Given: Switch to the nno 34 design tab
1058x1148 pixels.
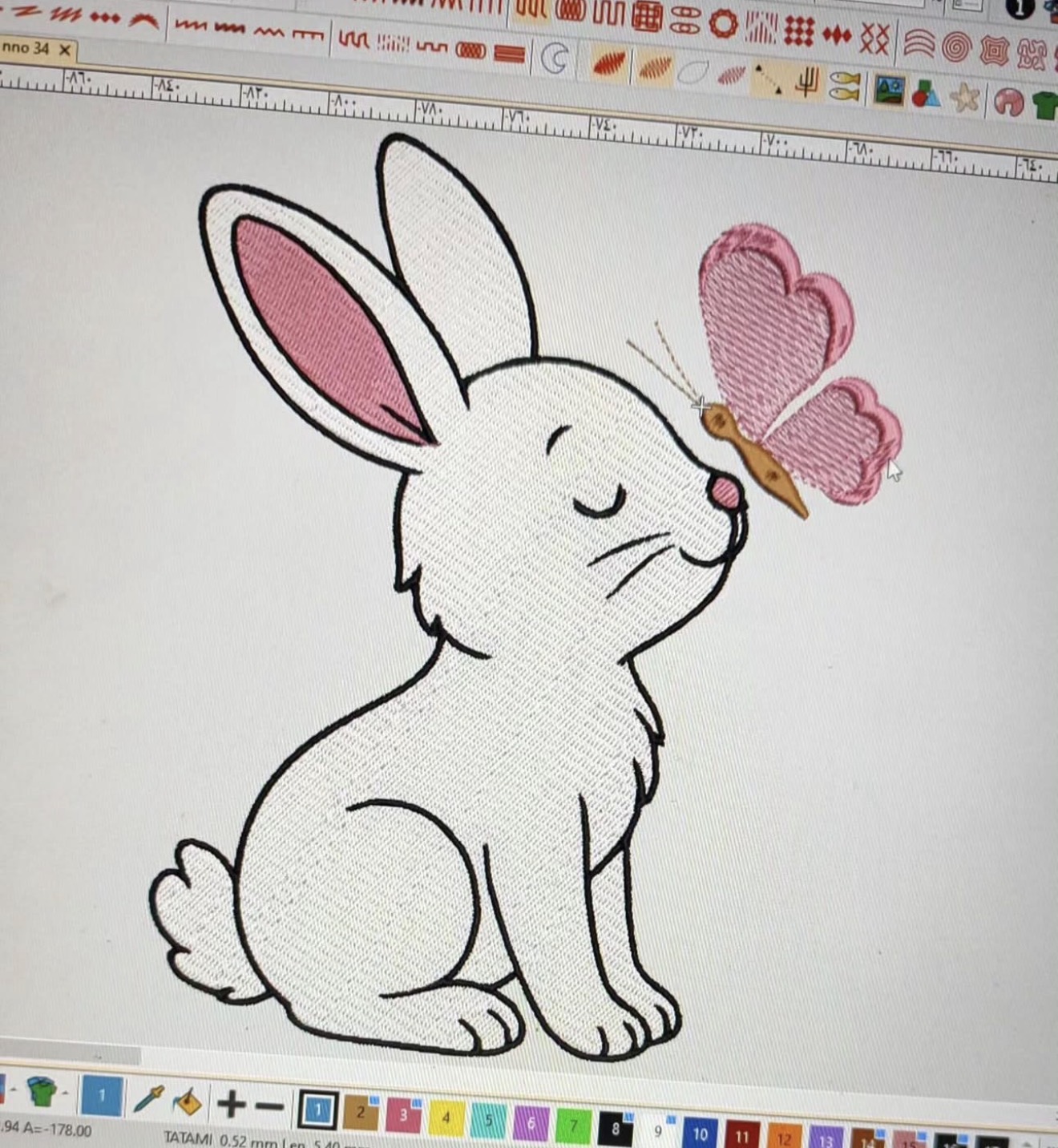Looking at the screenshot, I should [26, 48].
